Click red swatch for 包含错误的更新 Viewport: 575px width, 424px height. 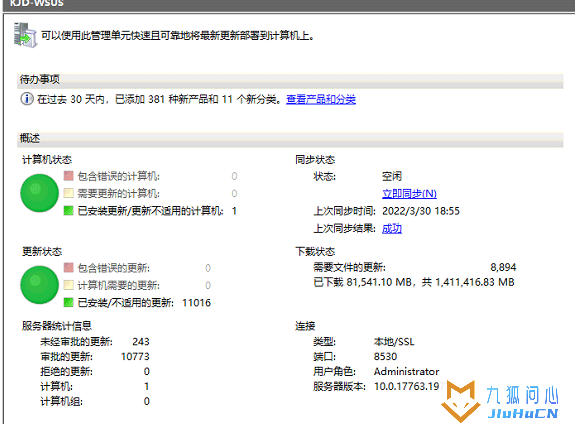click(69, 268)
